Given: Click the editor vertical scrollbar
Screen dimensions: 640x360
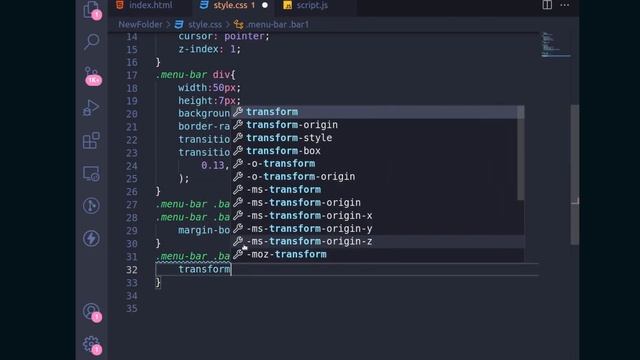Looking at the screenshot, I should coord(575,175).
